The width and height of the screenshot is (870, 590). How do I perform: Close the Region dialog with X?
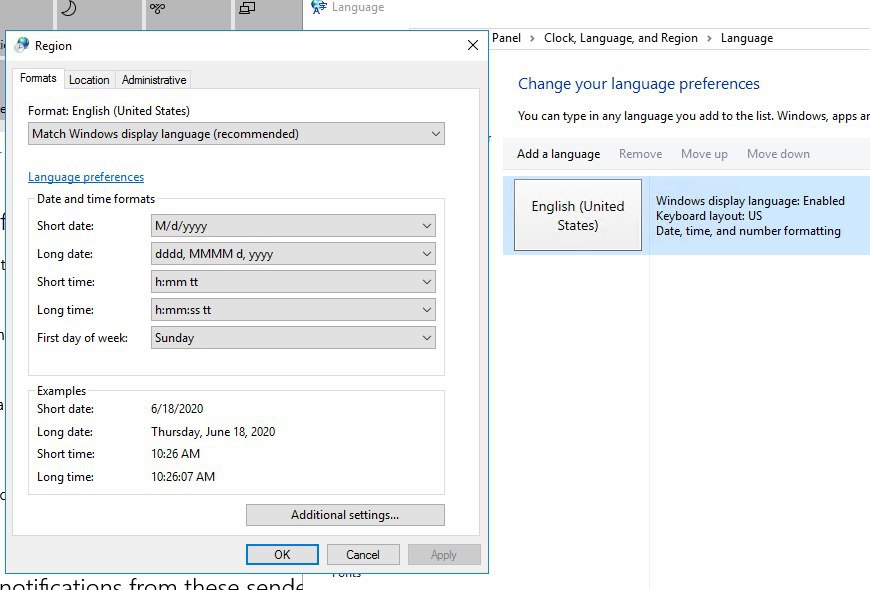tap(473, 46)
